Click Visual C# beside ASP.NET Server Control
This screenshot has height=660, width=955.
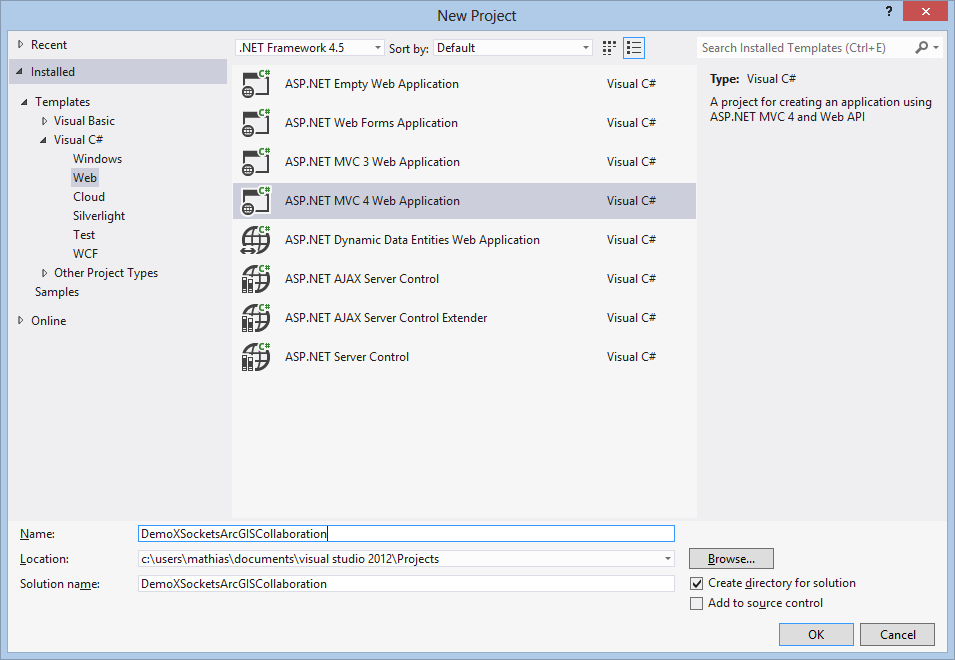click(x=631, y=357)
